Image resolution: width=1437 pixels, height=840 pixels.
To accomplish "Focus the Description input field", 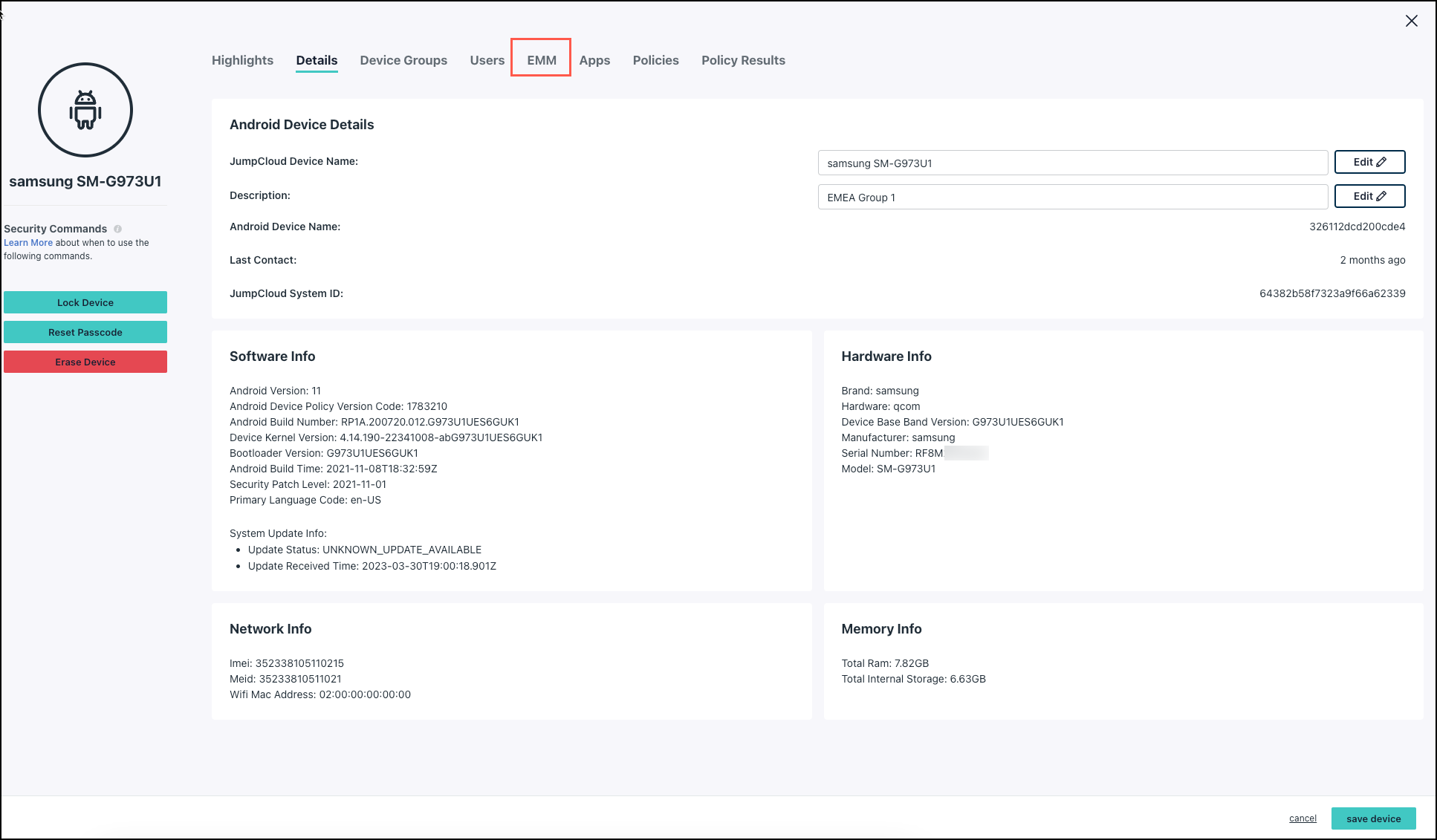I will pos(1072,198).
